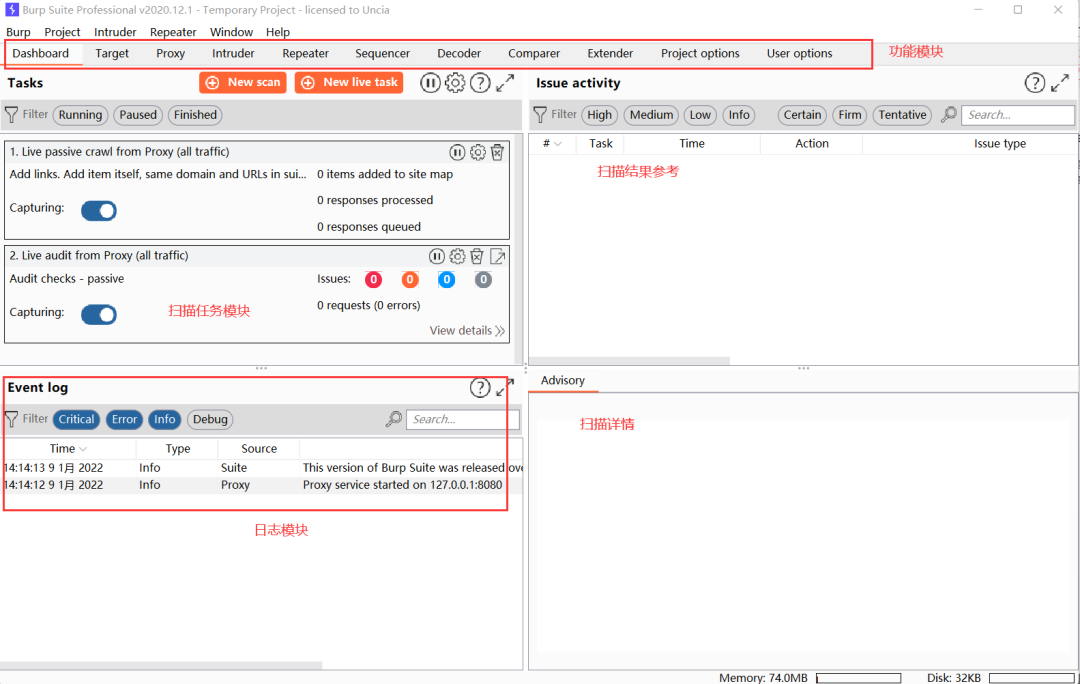Toggle the Running tasks filter
This screenshot has width=1080, height=684.
tap(80, 115)
